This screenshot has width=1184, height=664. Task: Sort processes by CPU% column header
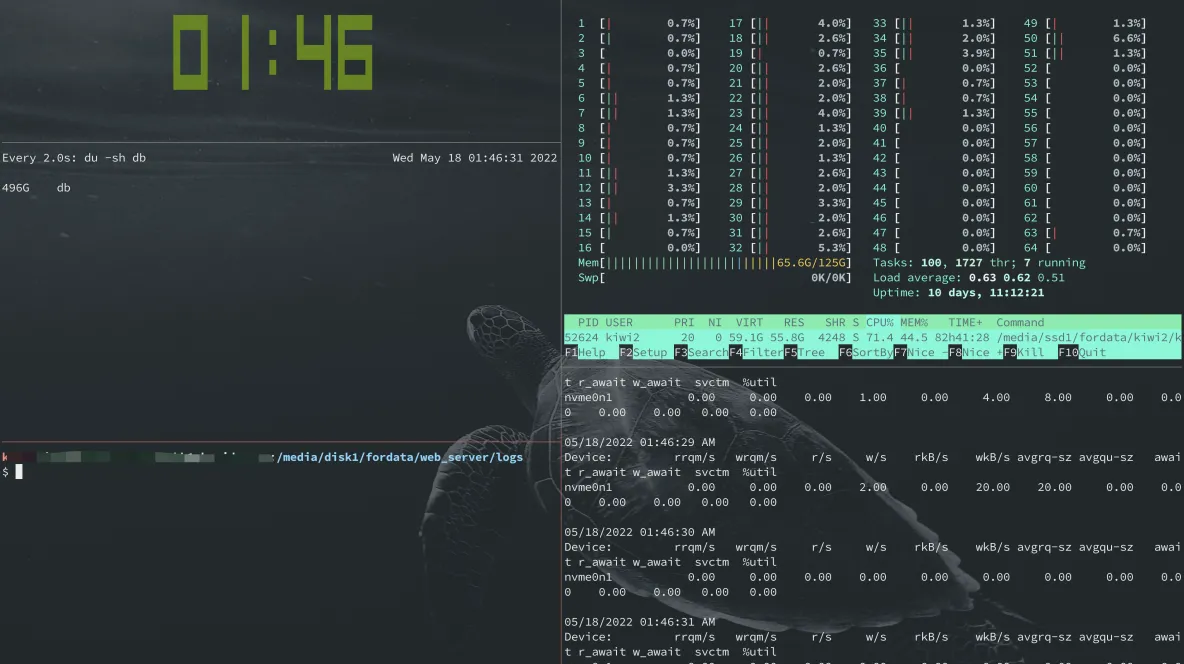pyautogui.click(x=880, y=323)
